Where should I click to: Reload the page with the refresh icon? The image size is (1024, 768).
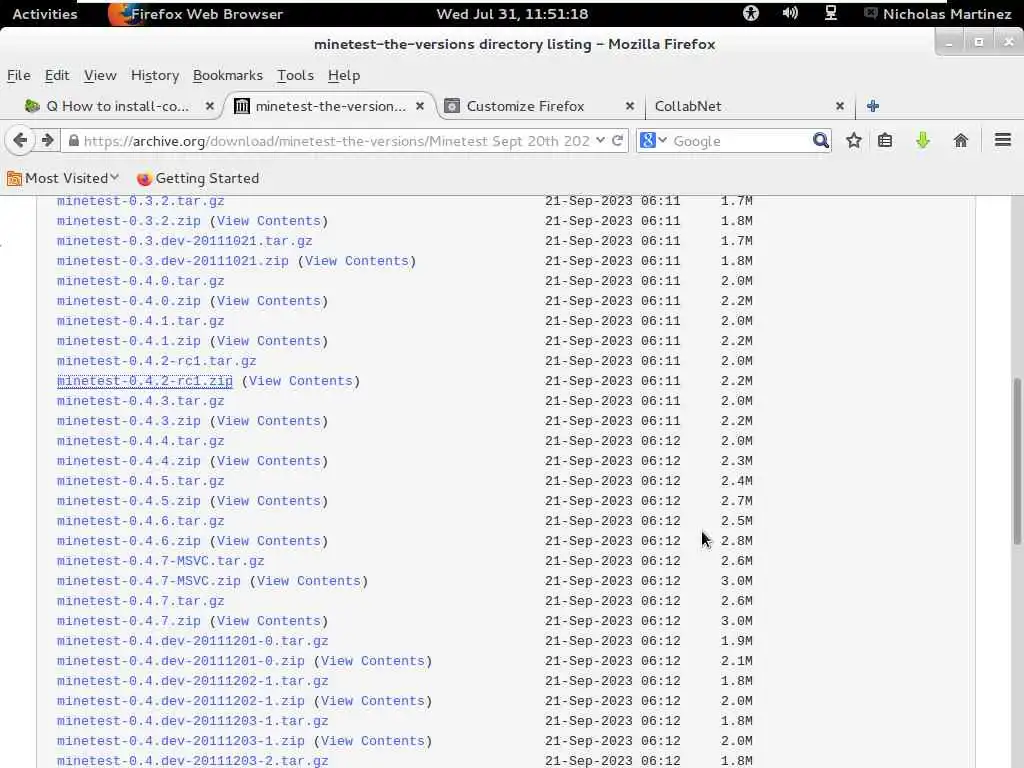617,140
